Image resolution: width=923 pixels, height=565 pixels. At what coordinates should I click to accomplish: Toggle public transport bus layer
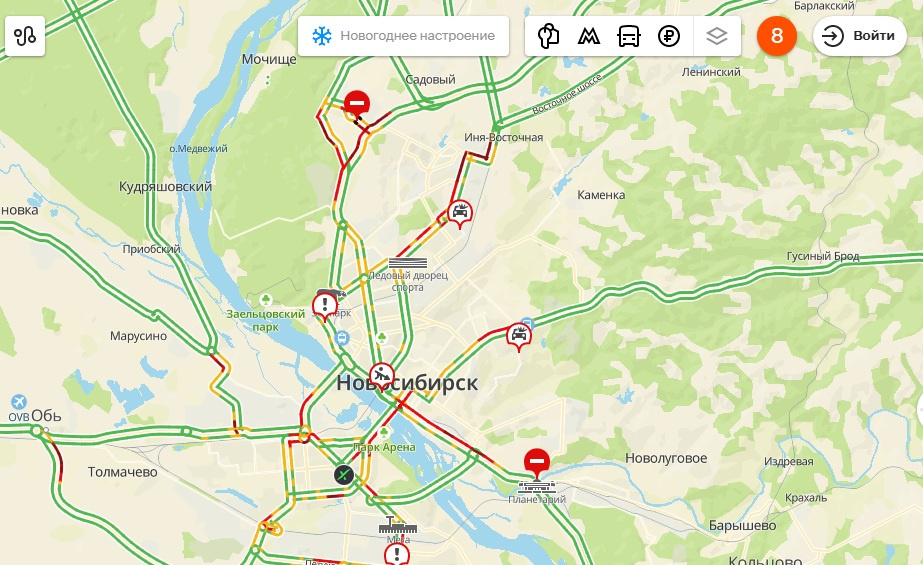(x=628, y=36)
